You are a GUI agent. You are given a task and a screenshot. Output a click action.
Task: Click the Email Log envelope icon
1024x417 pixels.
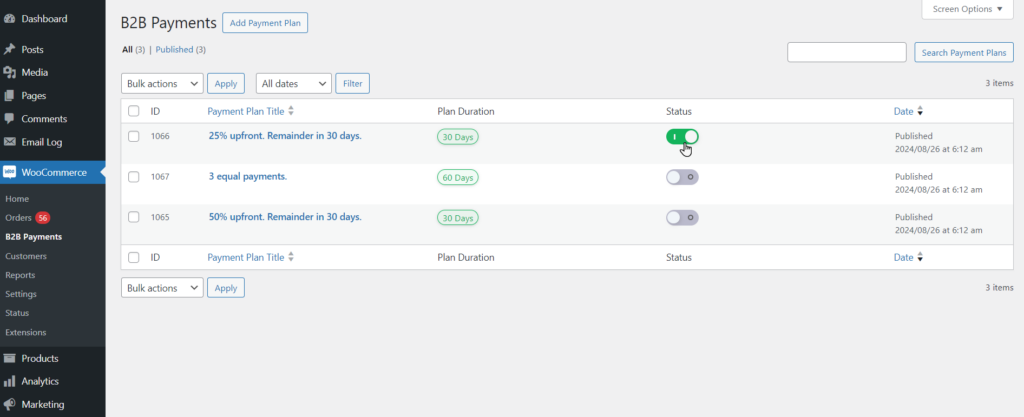click(10, 142)
